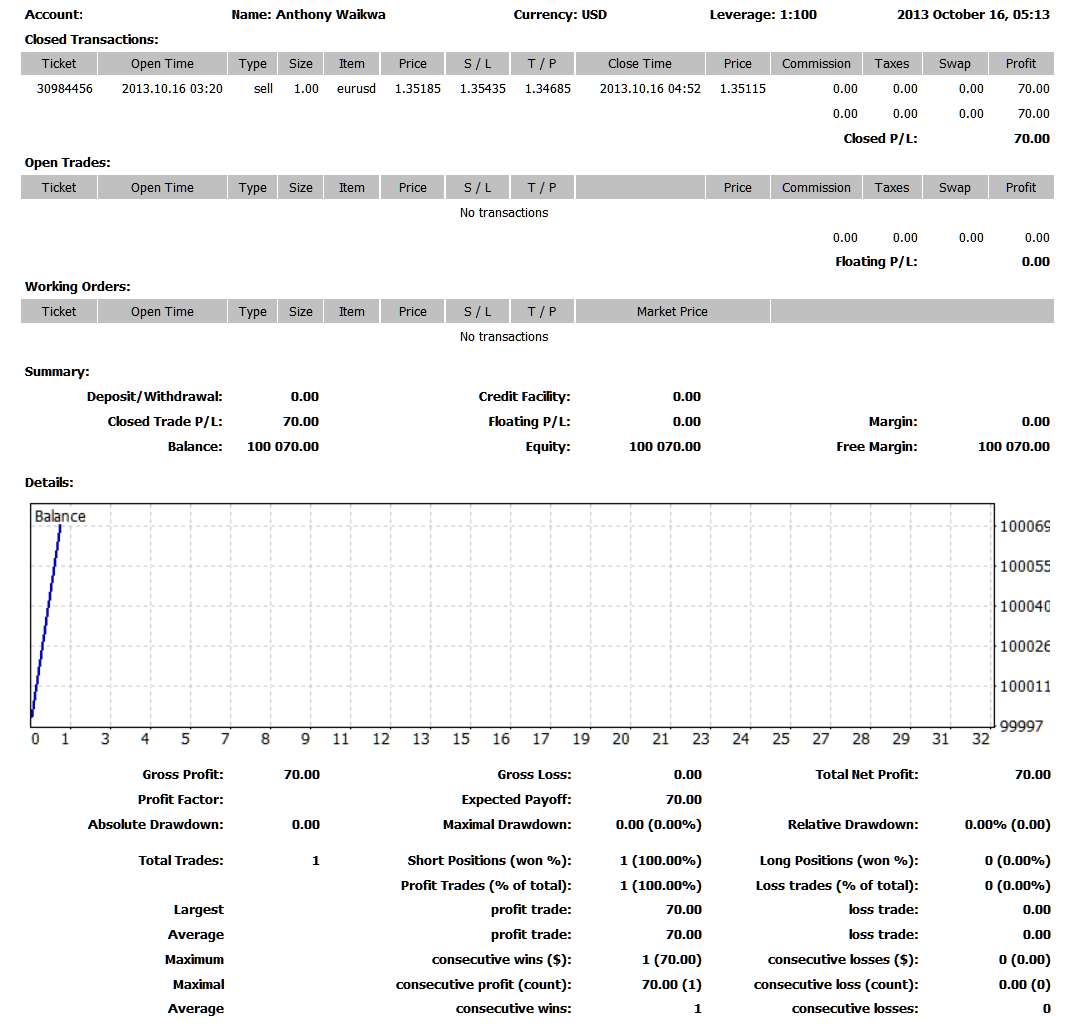This screenshot has height=1029, width=1087.
Task: Select the Balance label on the chart
Action: 62,516
